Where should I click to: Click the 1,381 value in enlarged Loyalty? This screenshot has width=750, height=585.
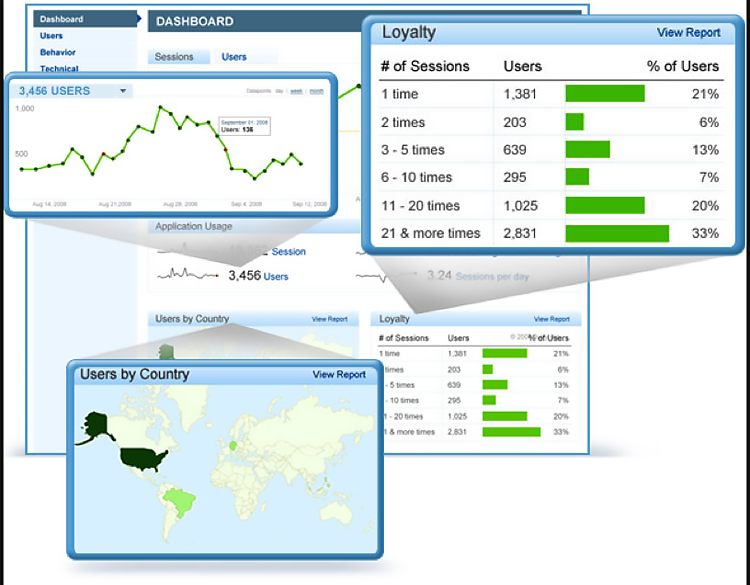coord(520,94)
